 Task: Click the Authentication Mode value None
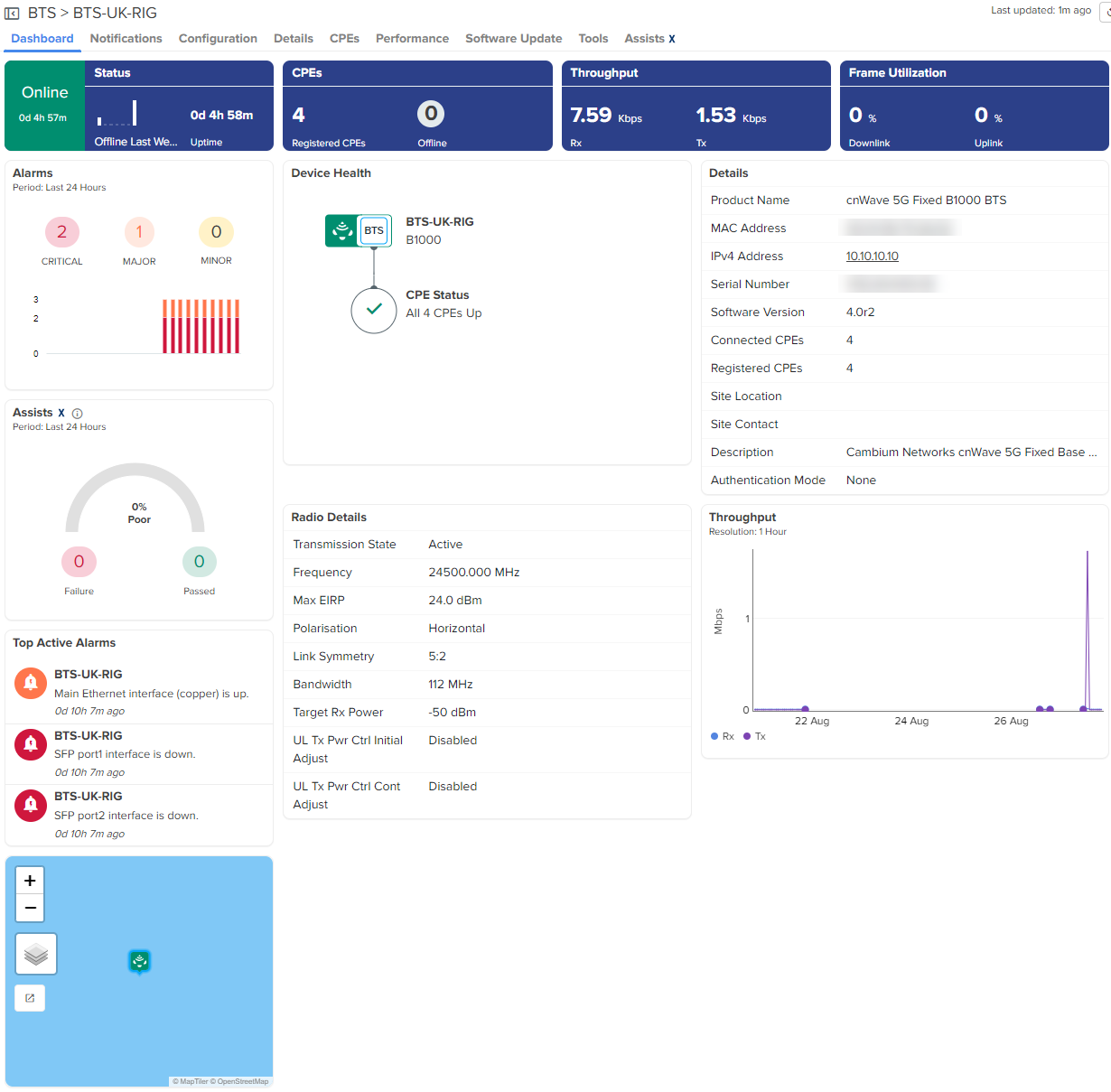tap(862, 481)
